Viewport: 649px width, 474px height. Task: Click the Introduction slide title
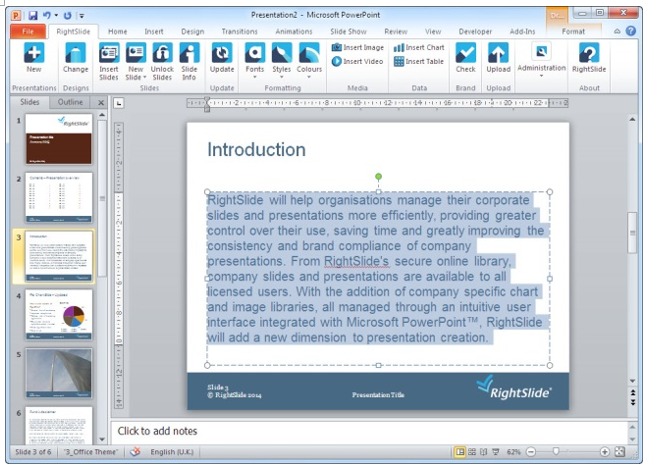pyautogui.click(x=256, y=150)
